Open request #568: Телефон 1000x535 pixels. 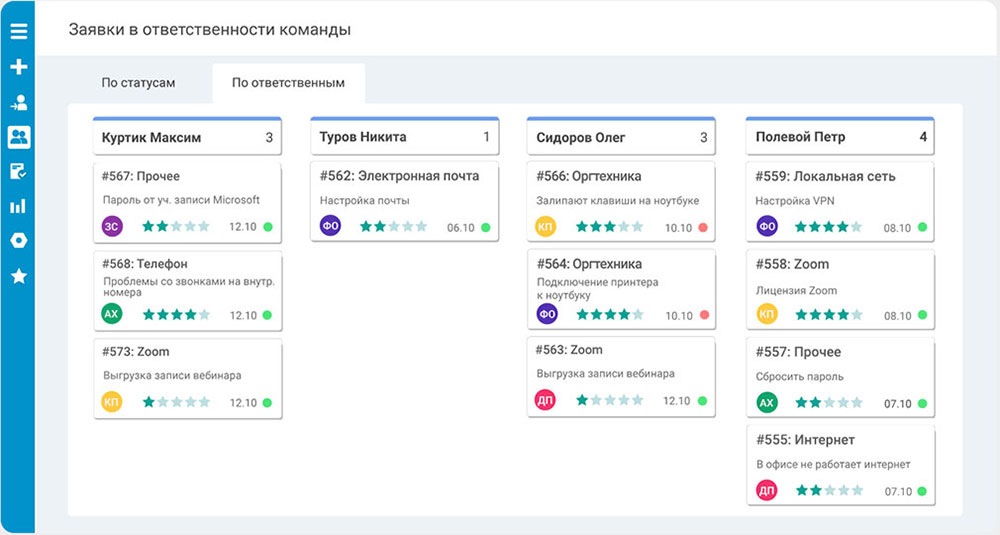pos(145,264)
